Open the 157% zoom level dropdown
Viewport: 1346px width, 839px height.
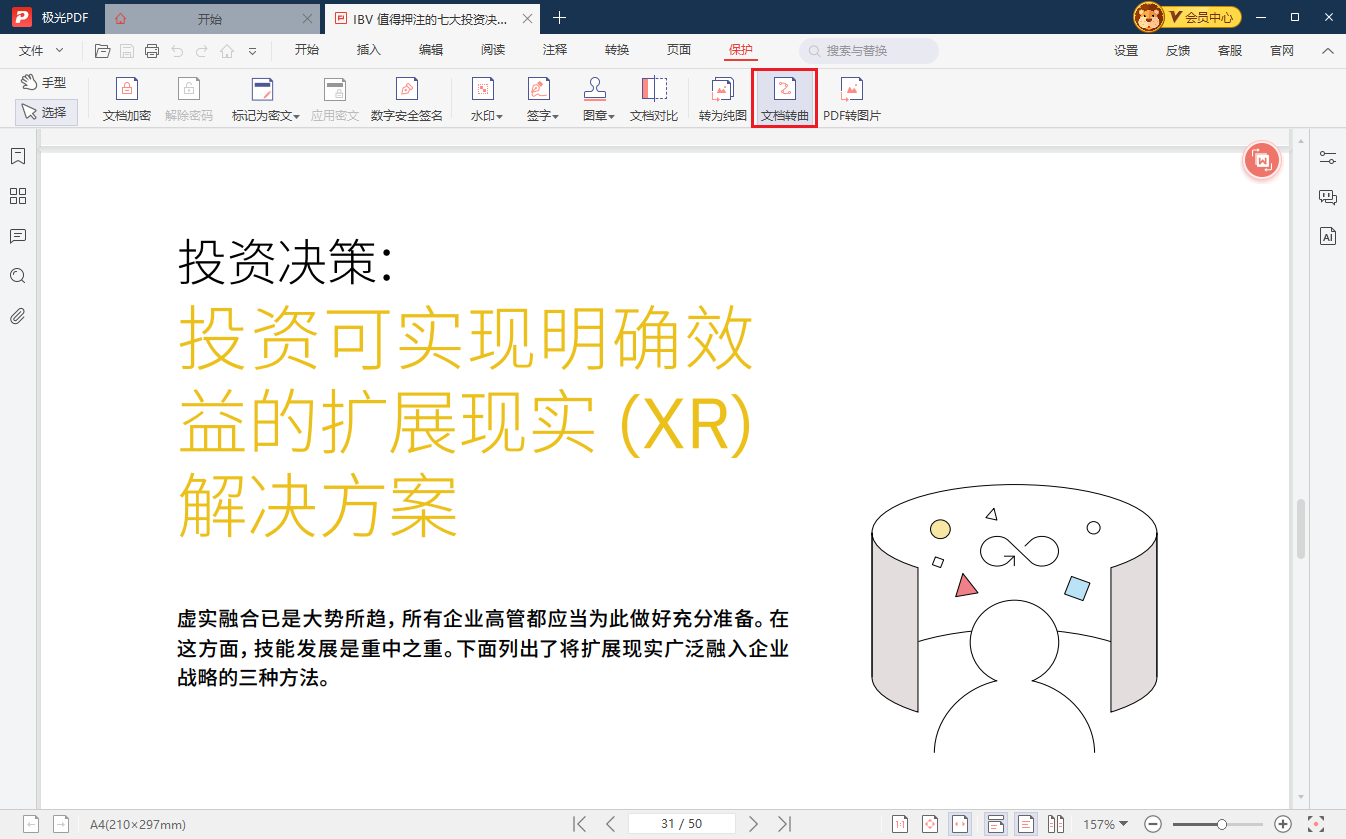(x=1105, y=824)
